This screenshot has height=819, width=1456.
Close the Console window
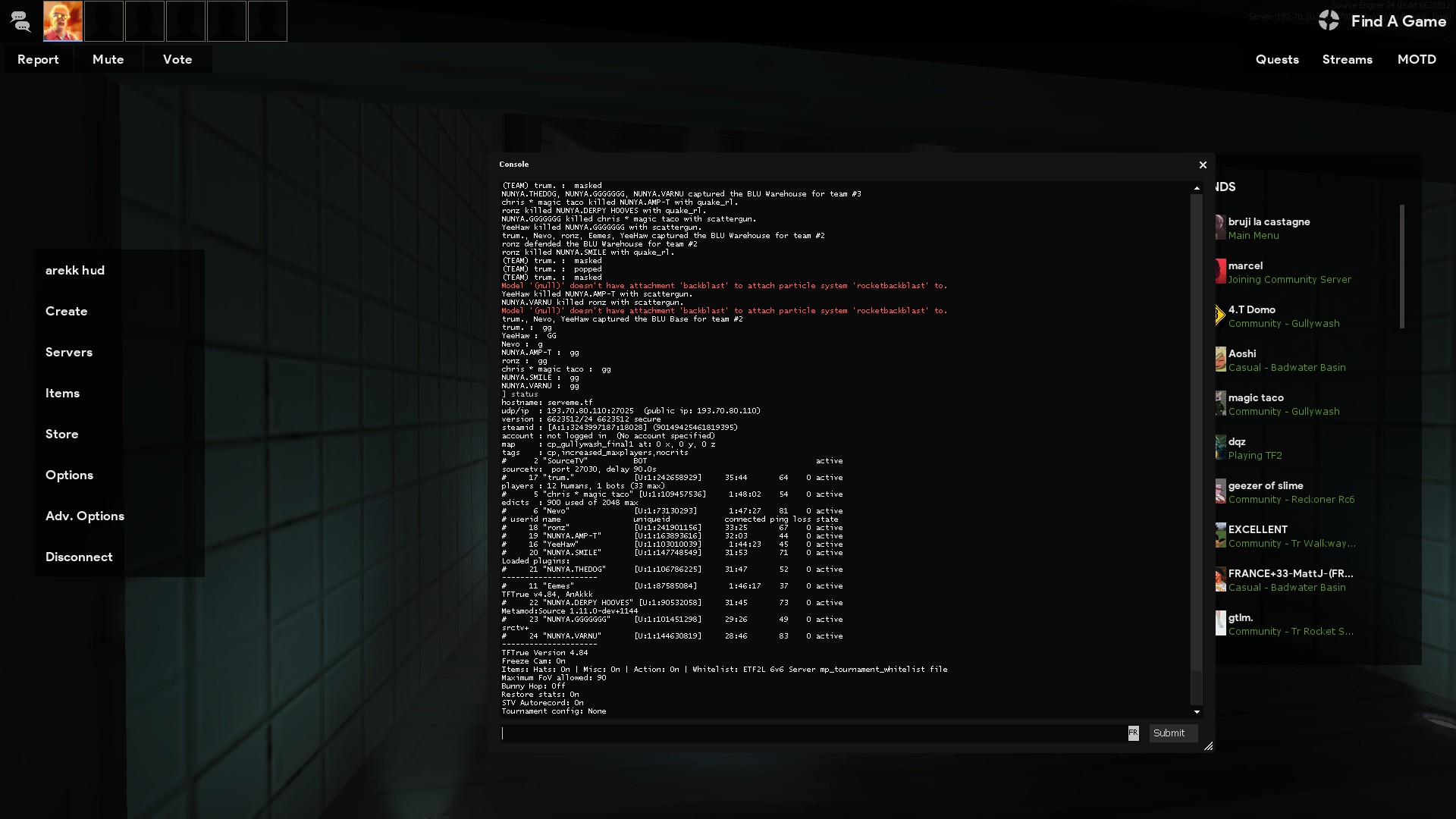(x=1203, y=165)
